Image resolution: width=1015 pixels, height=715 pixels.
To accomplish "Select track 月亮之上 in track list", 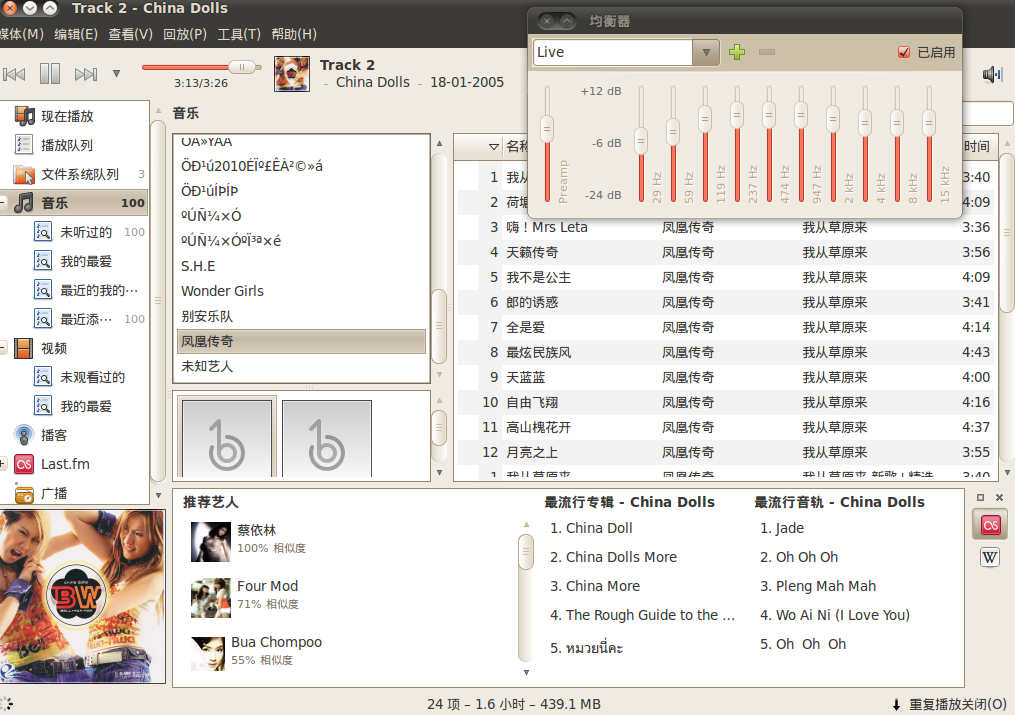I will click(x=725, y=452).
